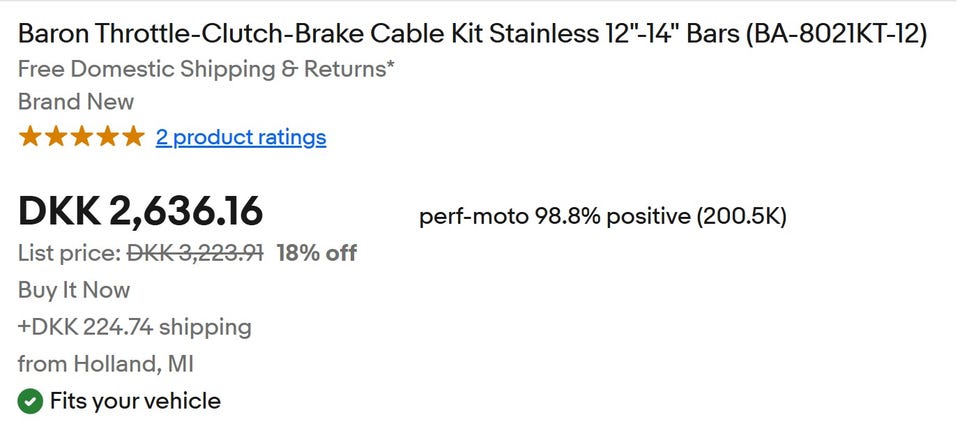
Task: Click the Fits your vehicle text
Action: 135,402
